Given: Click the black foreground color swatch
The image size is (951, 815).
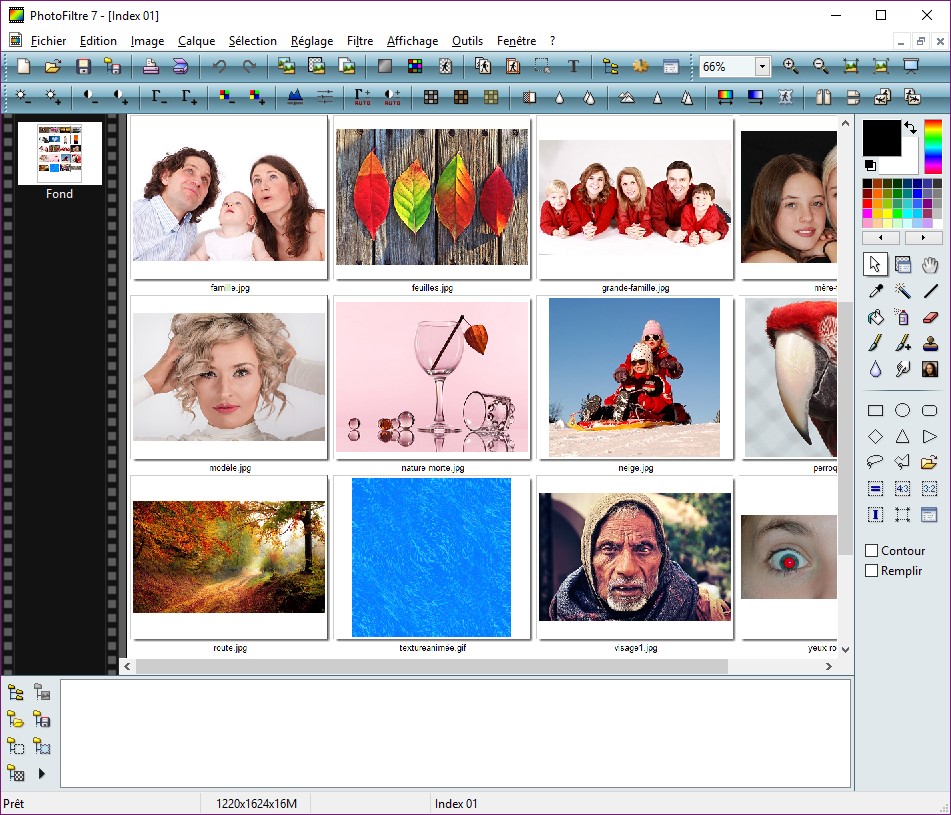Looking at the screenshot, I should pyautogui.click(x=881, y=137).
